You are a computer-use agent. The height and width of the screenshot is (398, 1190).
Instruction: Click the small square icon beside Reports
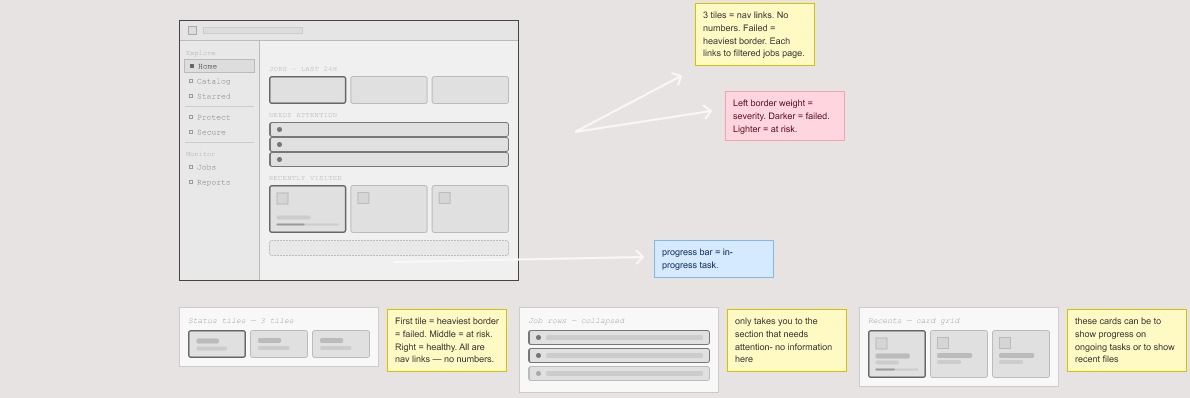[x=191, y=182]
